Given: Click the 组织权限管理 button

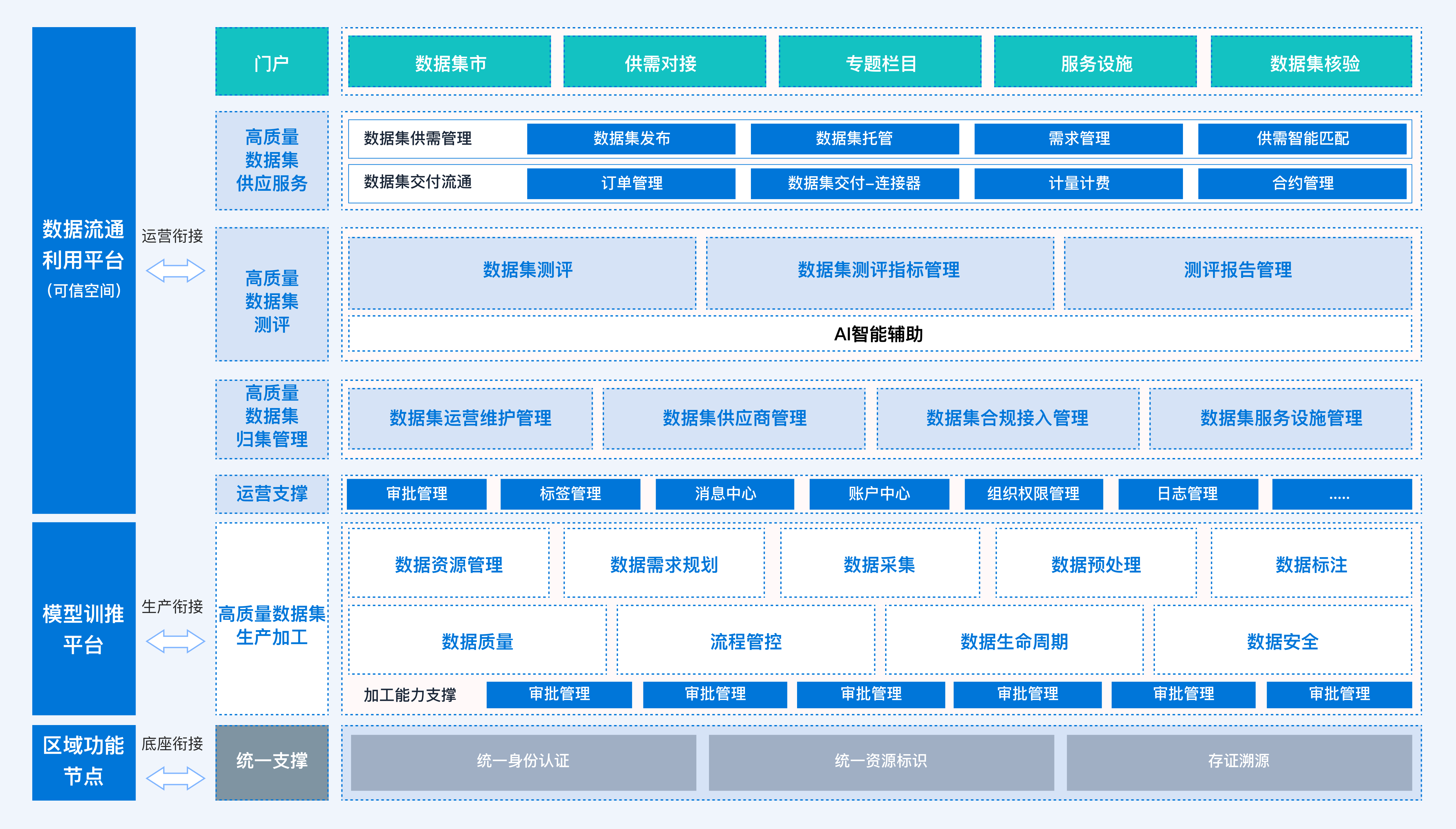Looking at the screenshot, I should [1033, 494].
